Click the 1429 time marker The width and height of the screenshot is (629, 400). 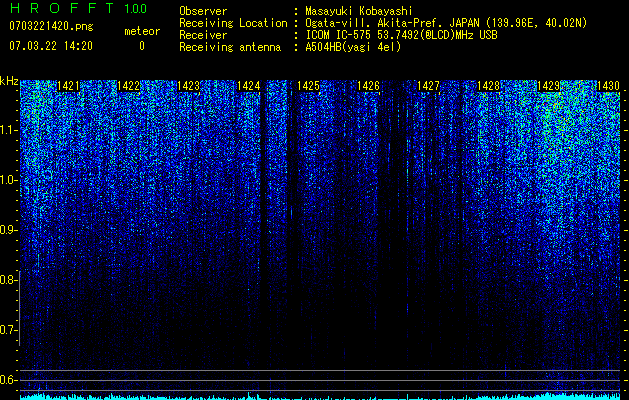click(548, 86)
